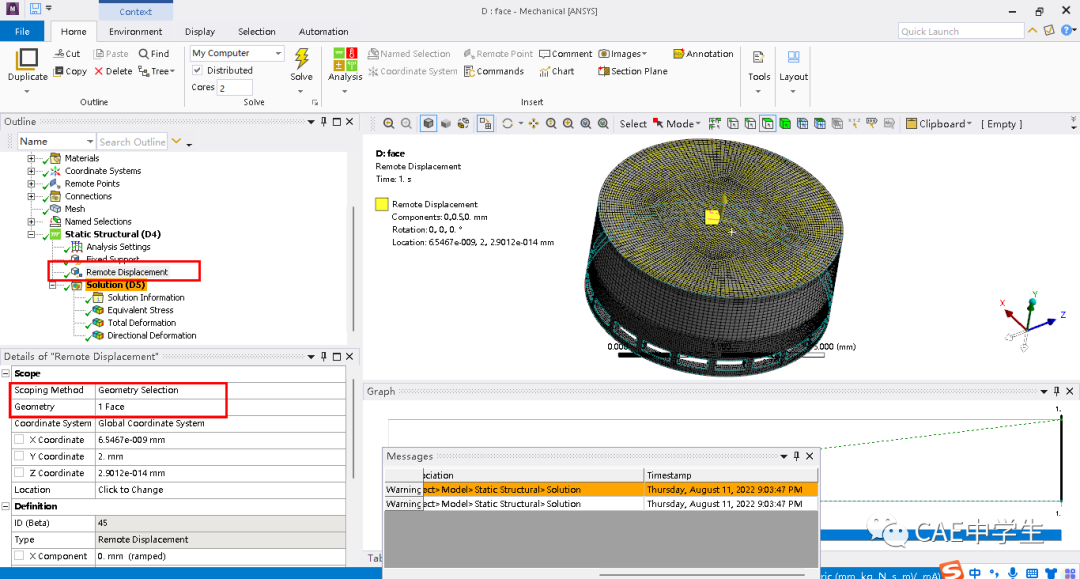Image resolution: width=1080 pixels, height=579 pixels.
Task: Click the yellow Remote Displacement legend swatch
Action: [382, 204]
